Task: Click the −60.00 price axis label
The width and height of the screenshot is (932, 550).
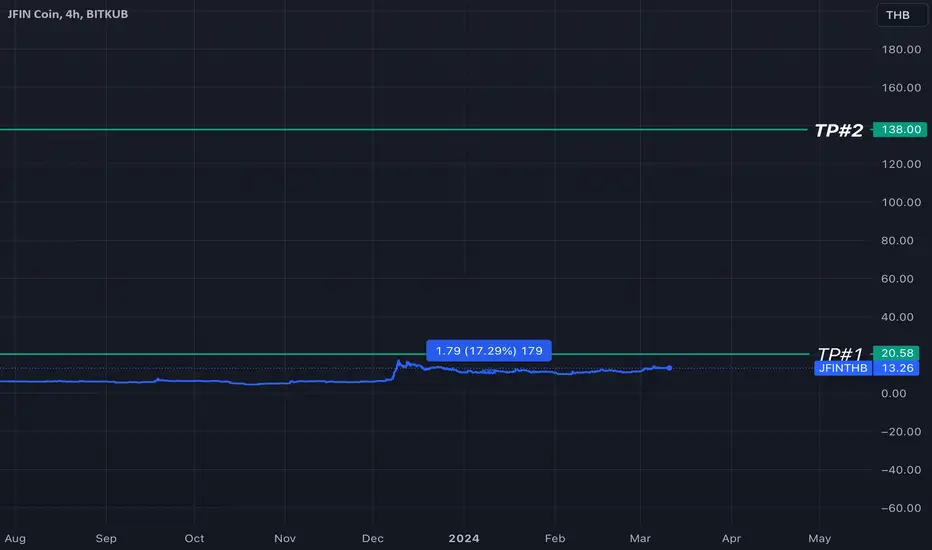Action: click(x=901, y=508)
